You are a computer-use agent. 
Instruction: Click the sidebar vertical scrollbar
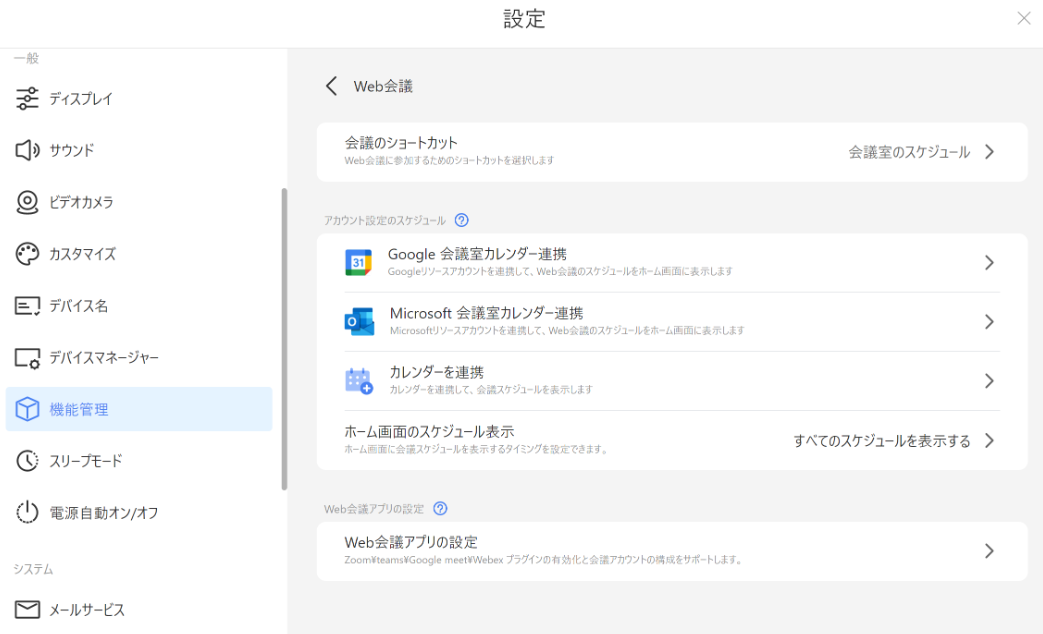[x=284, y=340]
